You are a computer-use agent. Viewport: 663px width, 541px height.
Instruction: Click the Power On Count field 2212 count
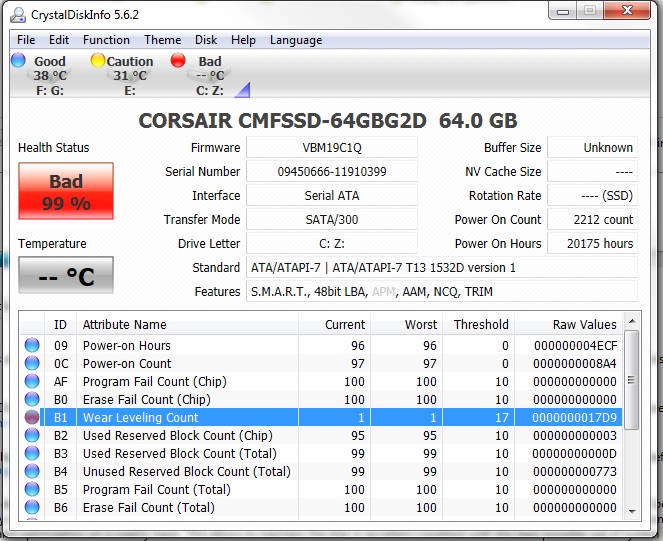(592, 220)
